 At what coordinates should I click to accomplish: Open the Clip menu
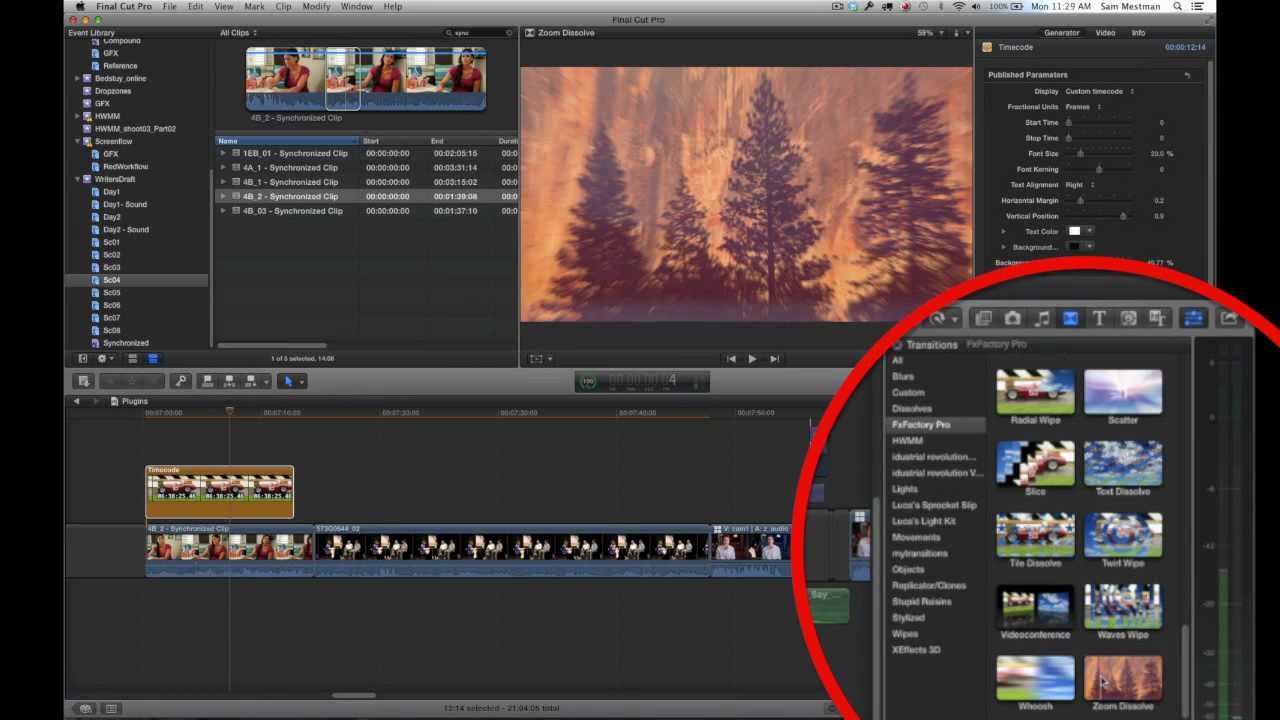pyautogui.click(x=283, y=6)
